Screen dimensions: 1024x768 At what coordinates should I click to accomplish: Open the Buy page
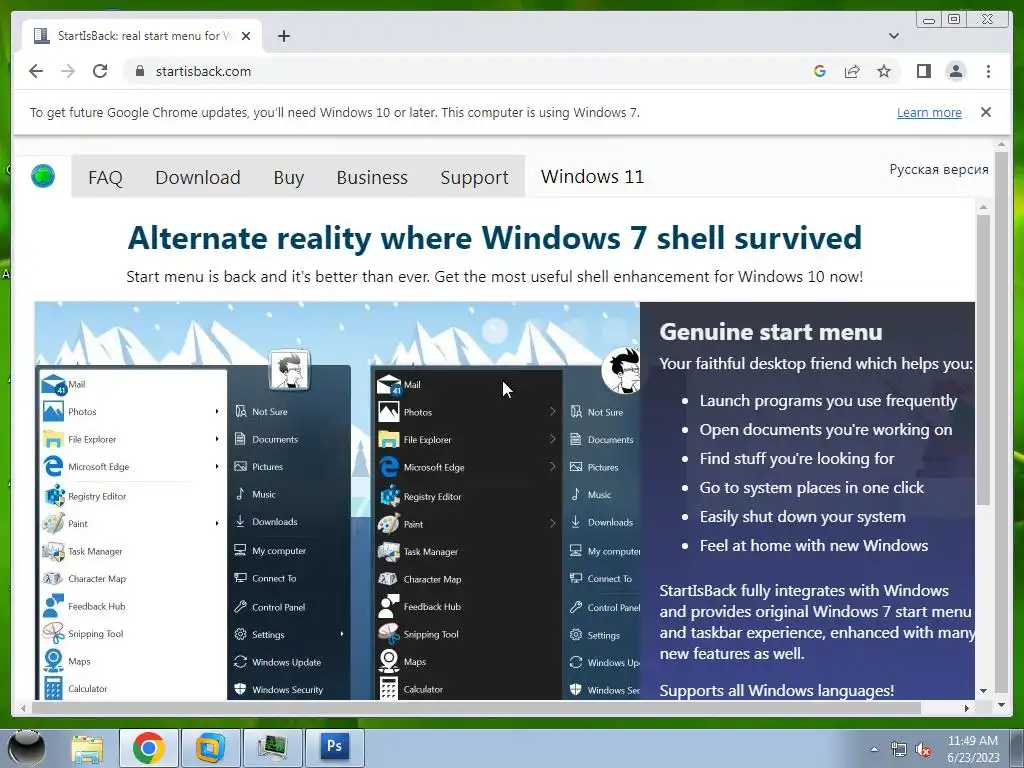289,177
